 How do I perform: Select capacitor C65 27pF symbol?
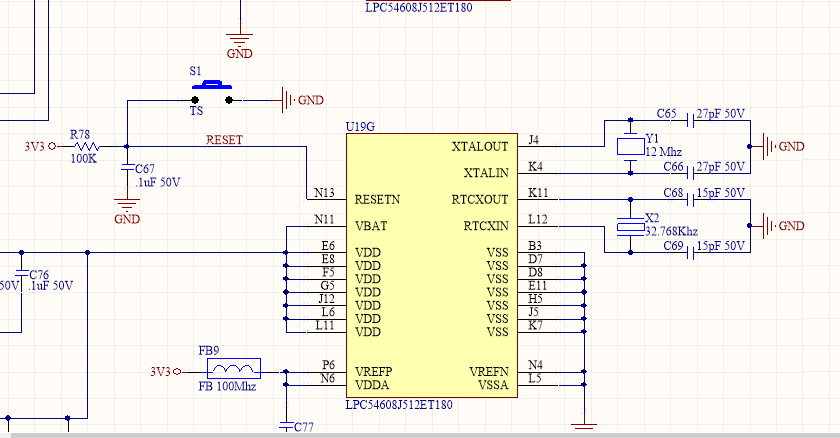tap(691, 120)
